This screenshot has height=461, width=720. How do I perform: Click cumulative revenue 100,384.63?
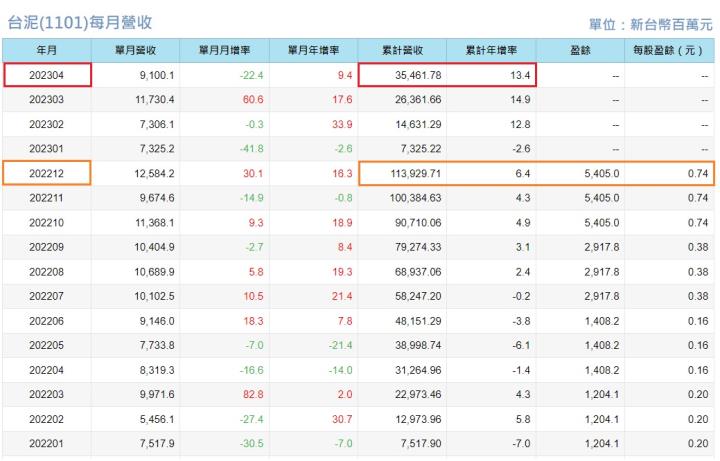[416, 198]
